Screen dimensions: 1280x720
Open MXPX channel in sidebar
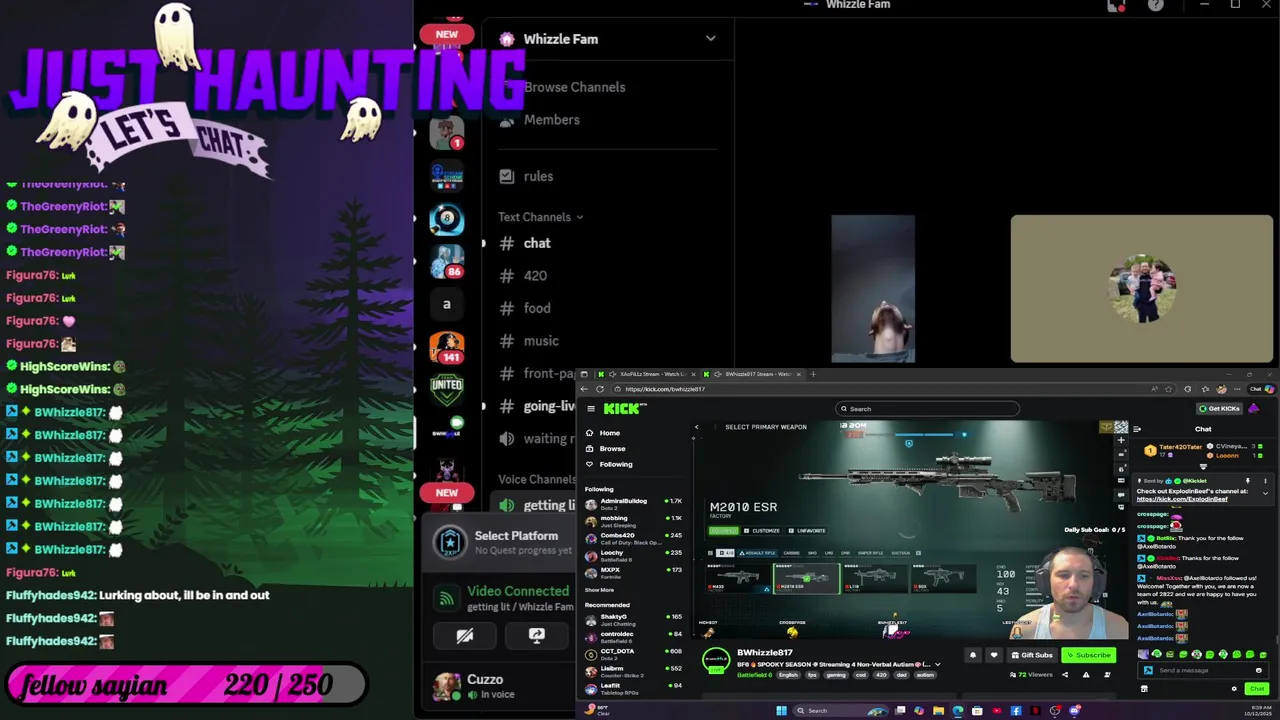tap(634, 571)
